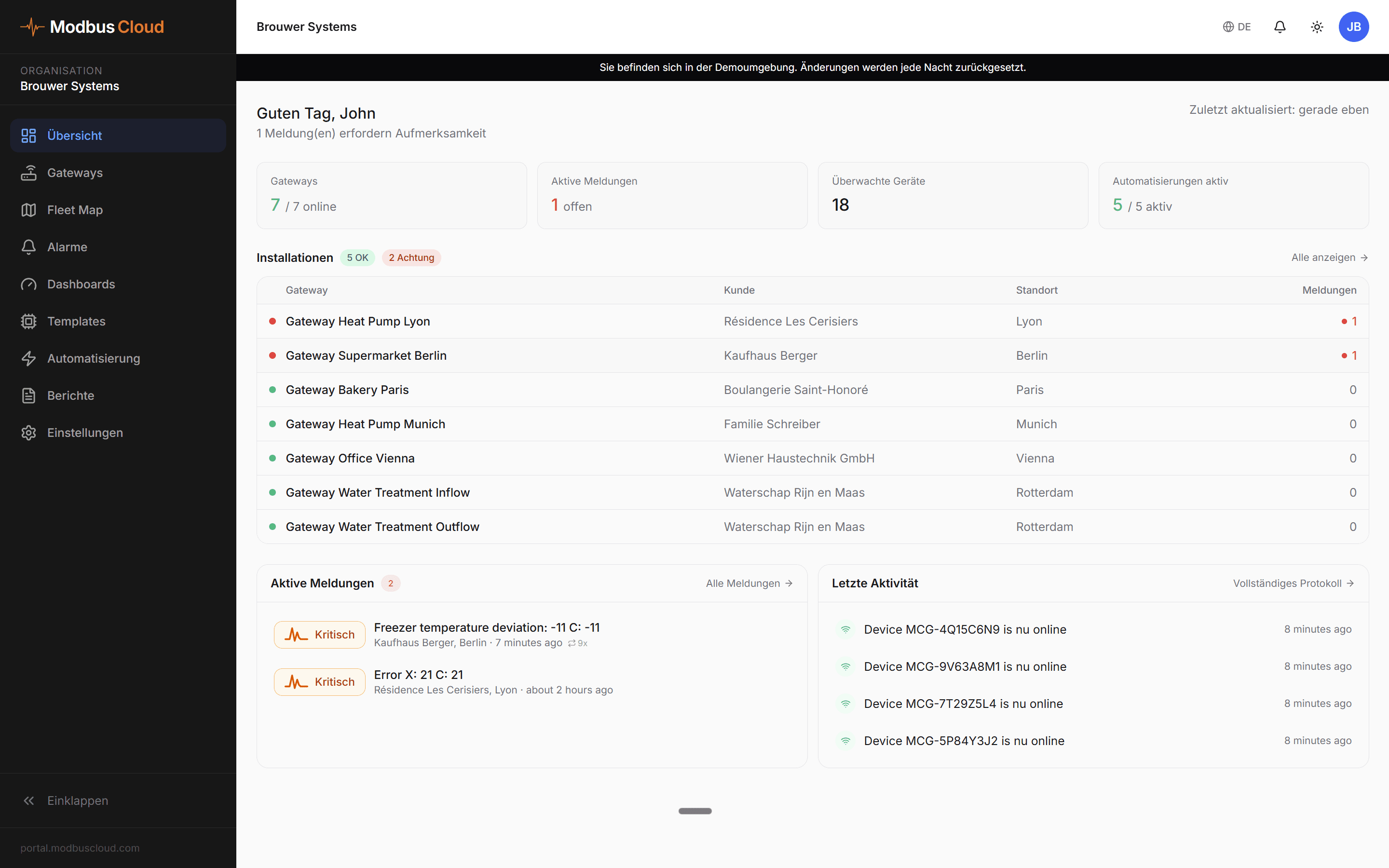Click the Fleet Map map icon
This screenshot has height=868, width=1389.
click(x=29, y=210)
